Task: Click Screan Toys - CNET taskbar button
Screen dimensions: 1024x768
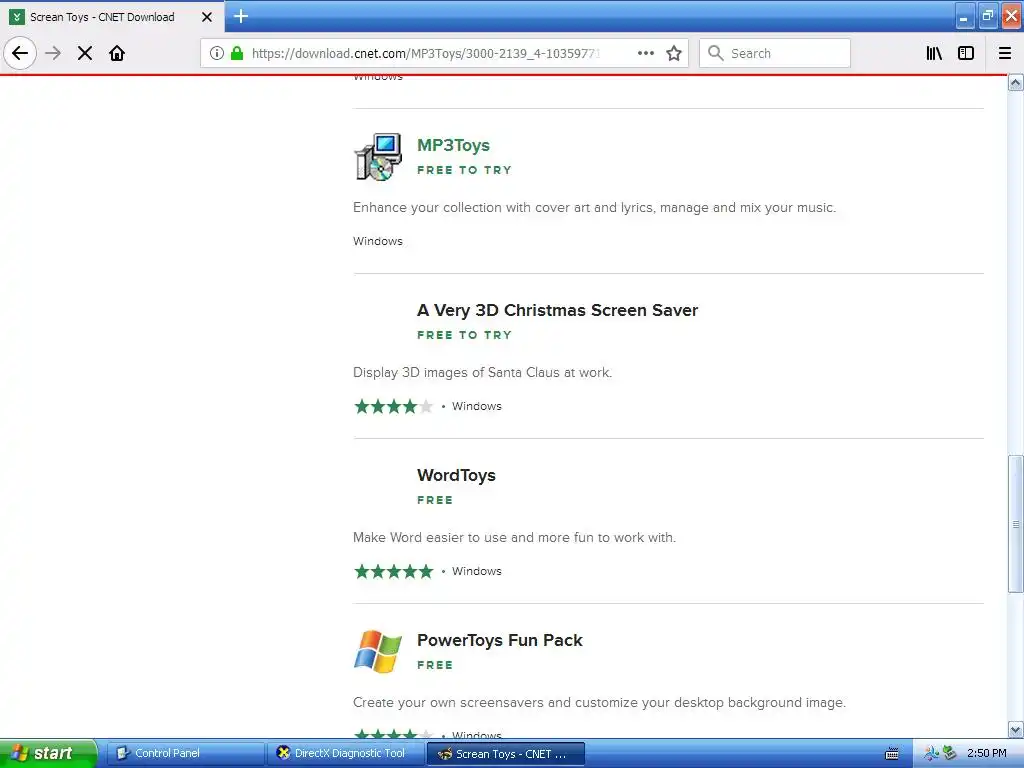Action: coord(505,754)
